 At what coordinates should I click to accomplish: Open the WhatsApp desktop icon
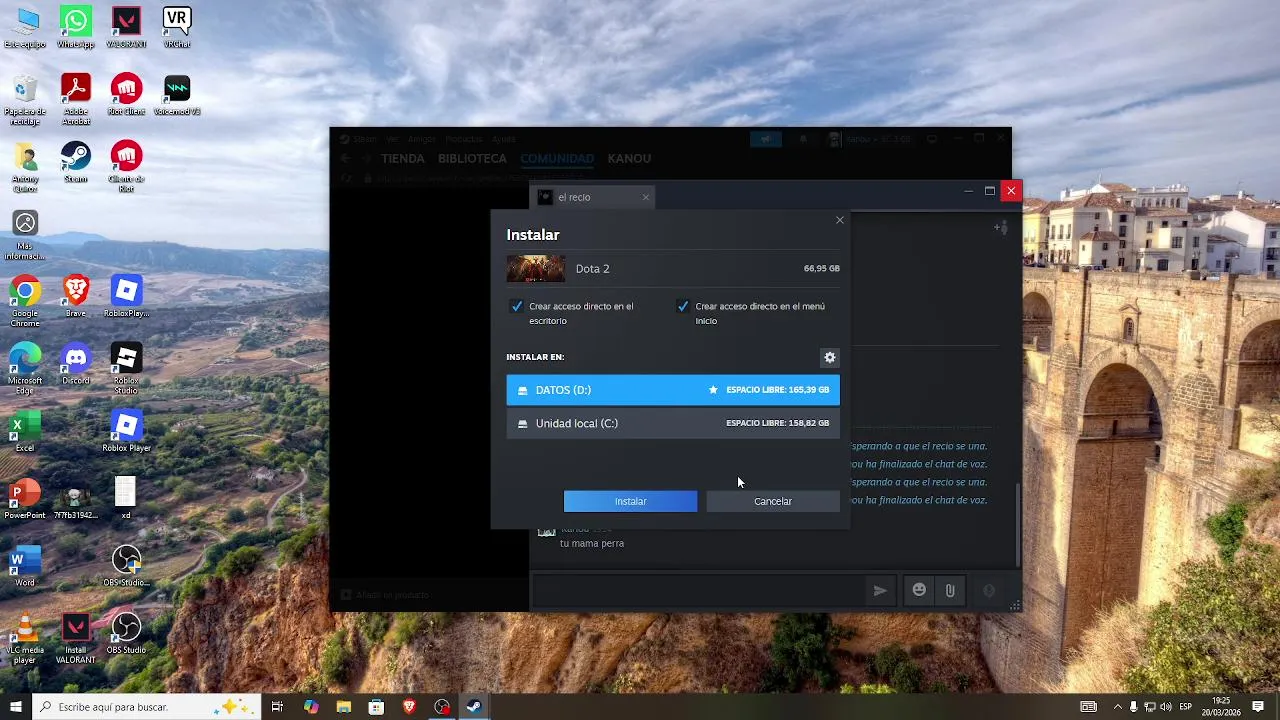75,28
